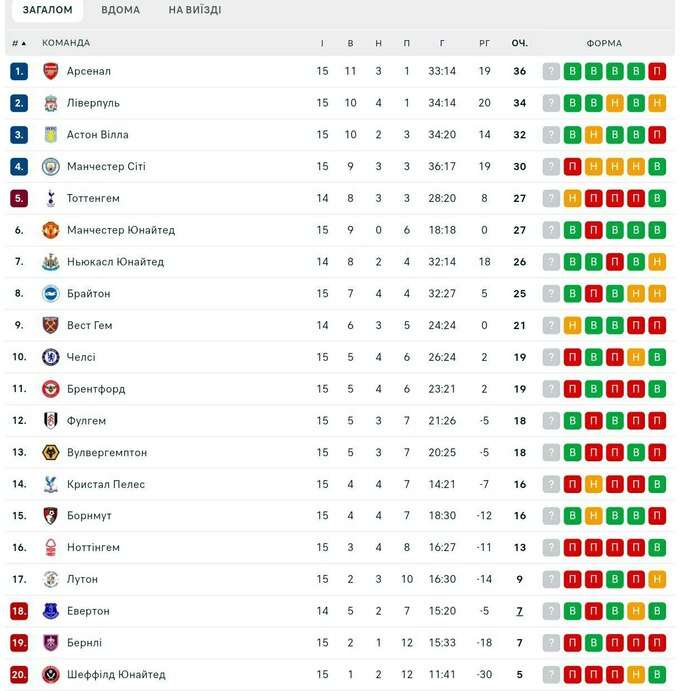Click the Tottenham crest icon
Screen dimensions: 680x691
click(50, 198)
